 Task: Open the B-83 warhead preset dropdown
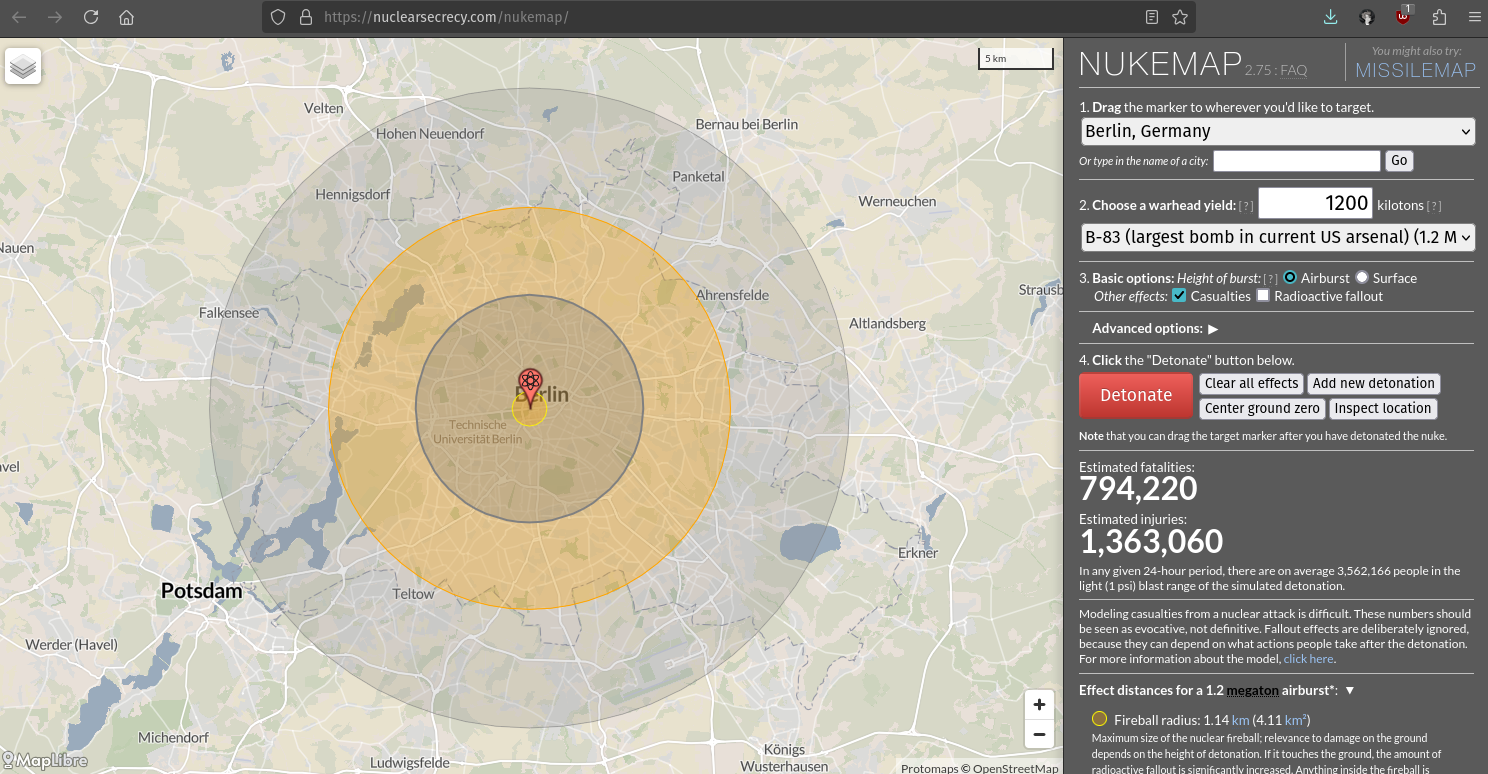click(1278, 237)
